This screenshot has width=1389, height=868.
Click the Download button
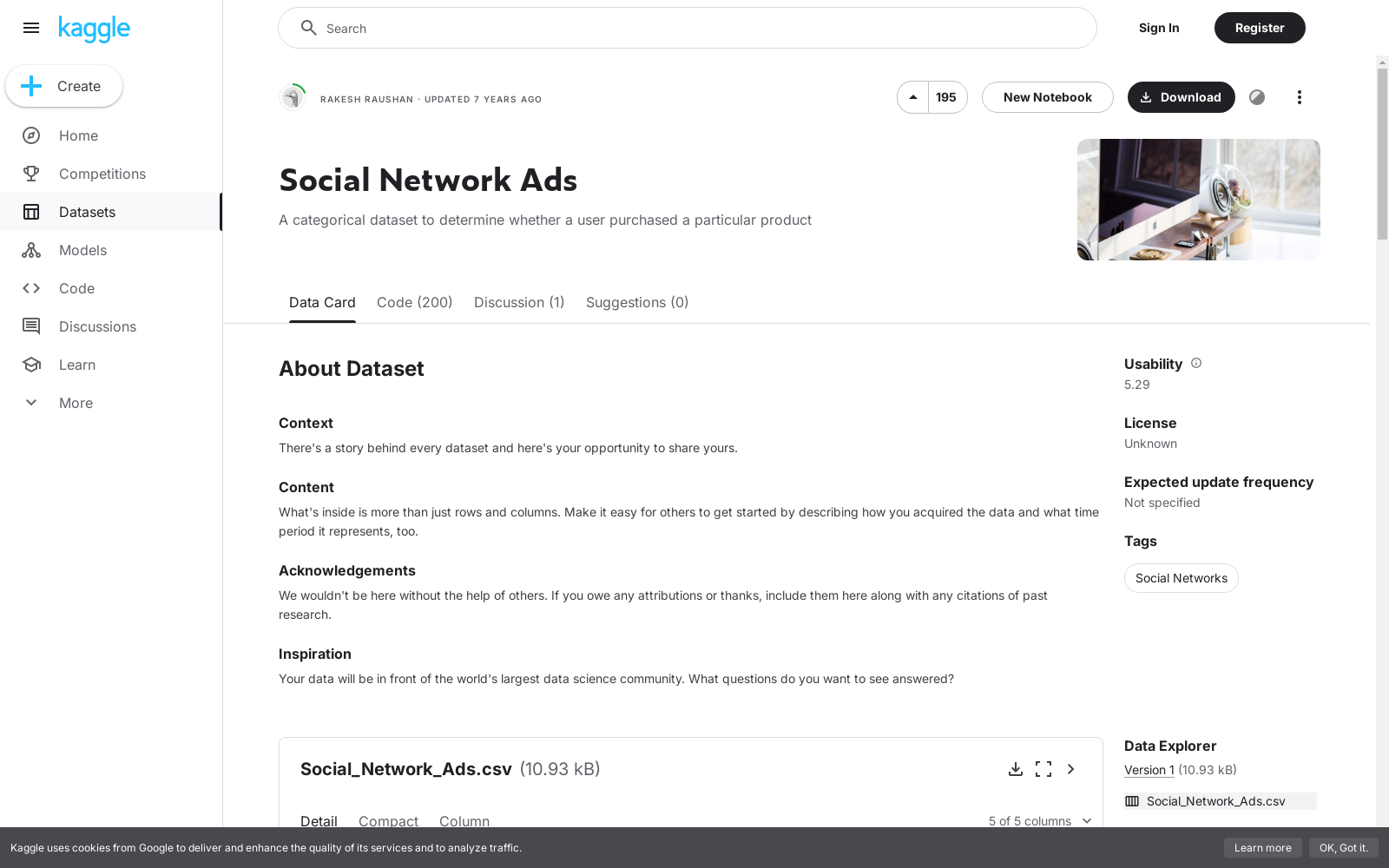tap(1182, 97)
